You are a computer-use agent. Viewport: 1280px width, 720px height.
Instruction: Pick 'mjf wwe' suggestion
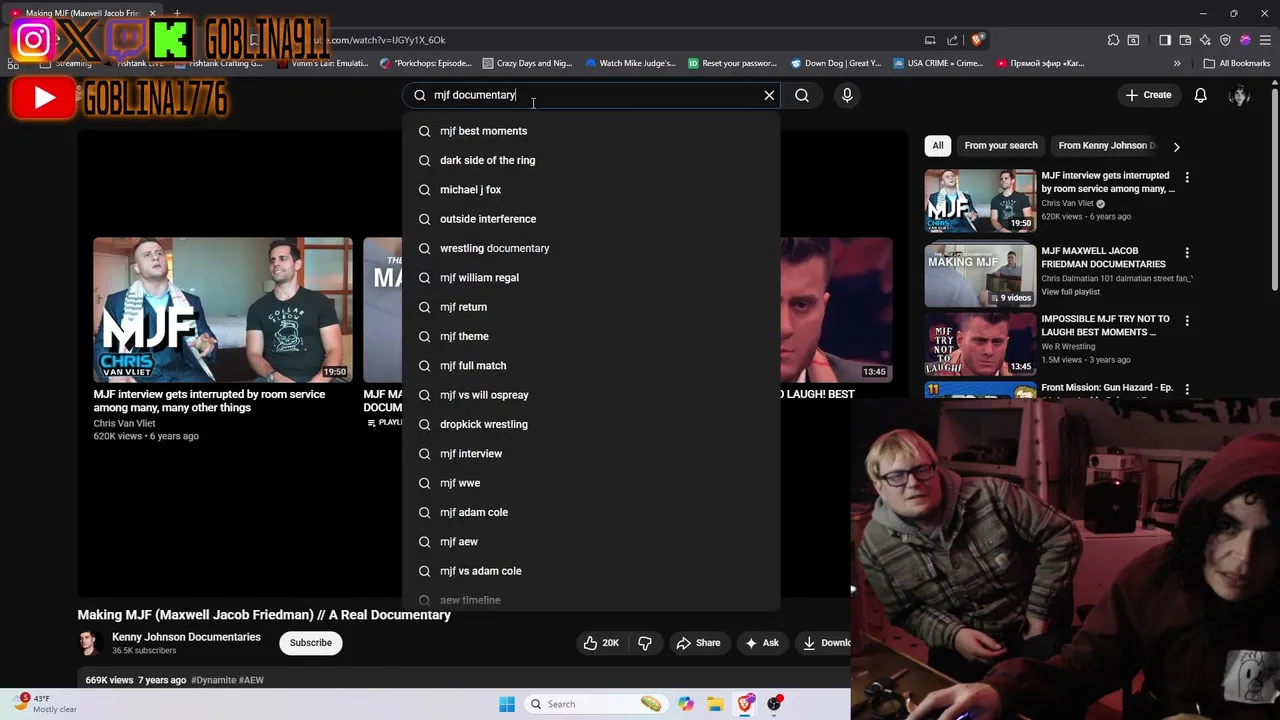[x=591, y=483]
